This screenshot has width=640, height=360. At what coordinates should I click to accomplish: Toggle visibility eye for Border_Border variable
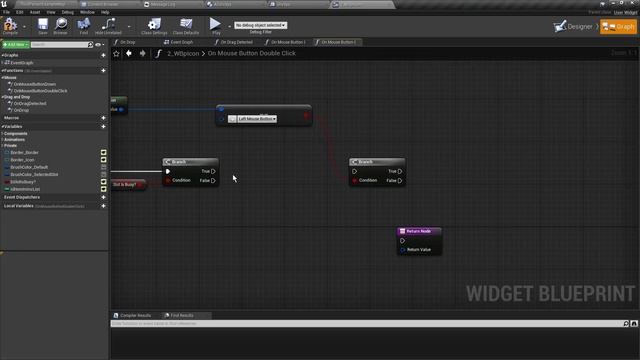point(104,153)
